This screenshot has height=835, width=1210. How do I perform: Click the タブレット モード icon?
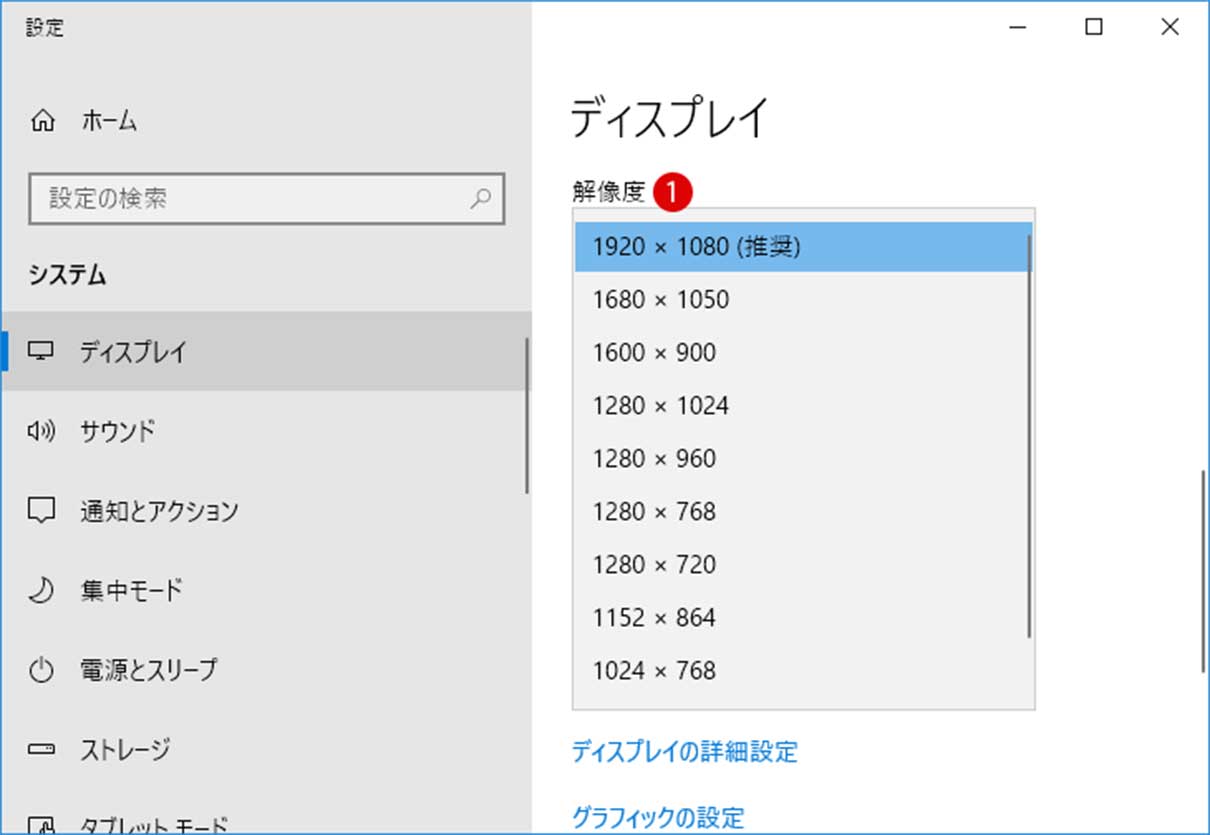click(41, 826)
